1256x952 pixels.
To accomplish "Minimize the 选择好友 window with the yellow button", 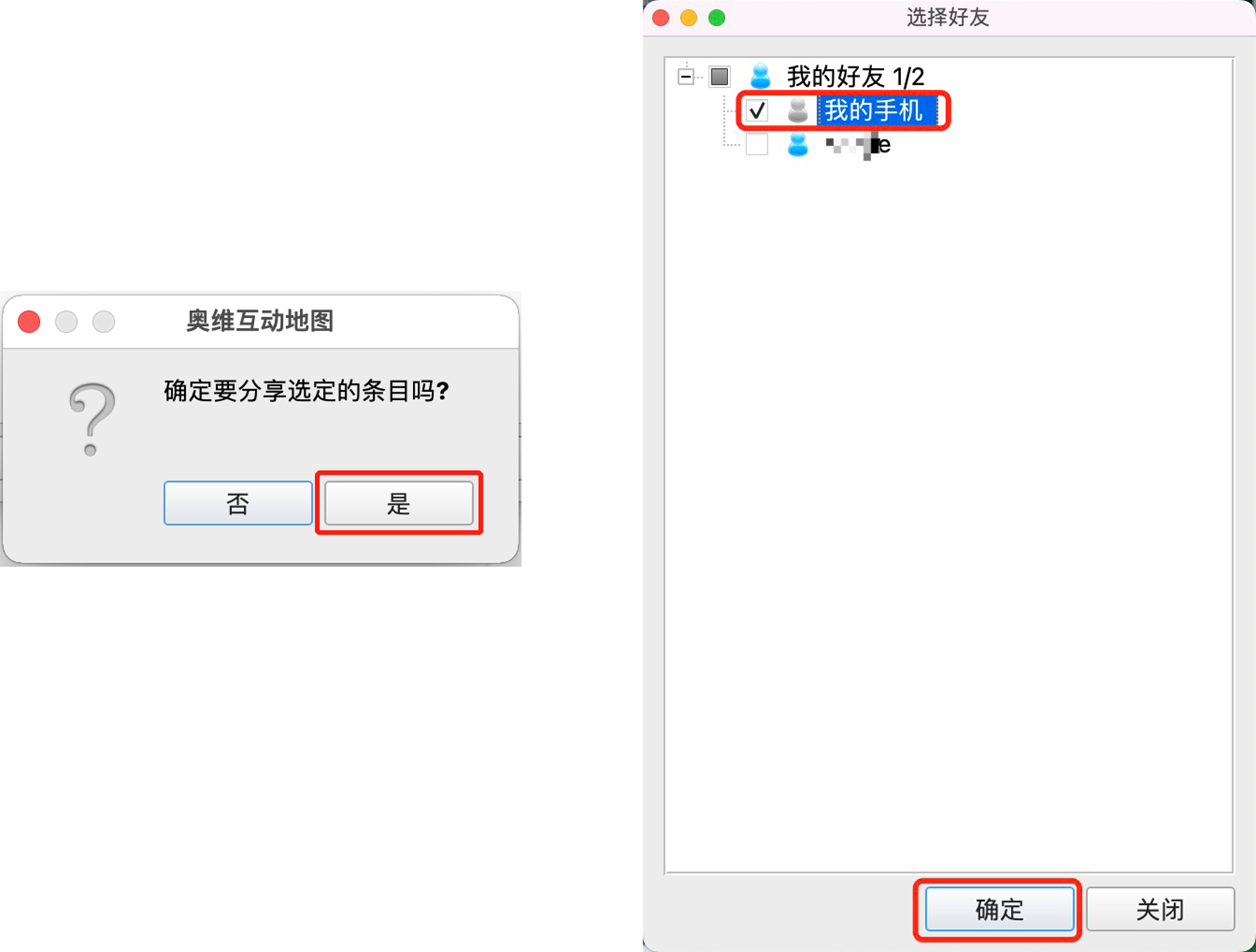I will click(688, 18).
